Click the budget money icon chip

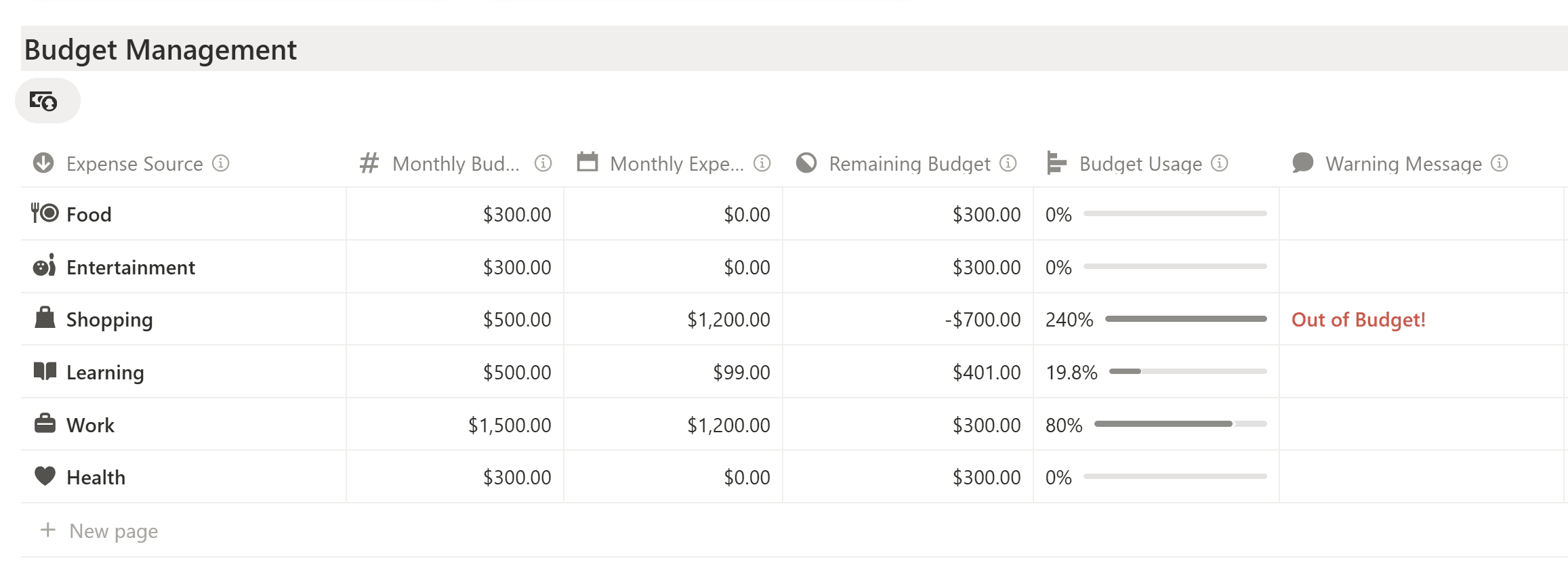click(45, 101)
